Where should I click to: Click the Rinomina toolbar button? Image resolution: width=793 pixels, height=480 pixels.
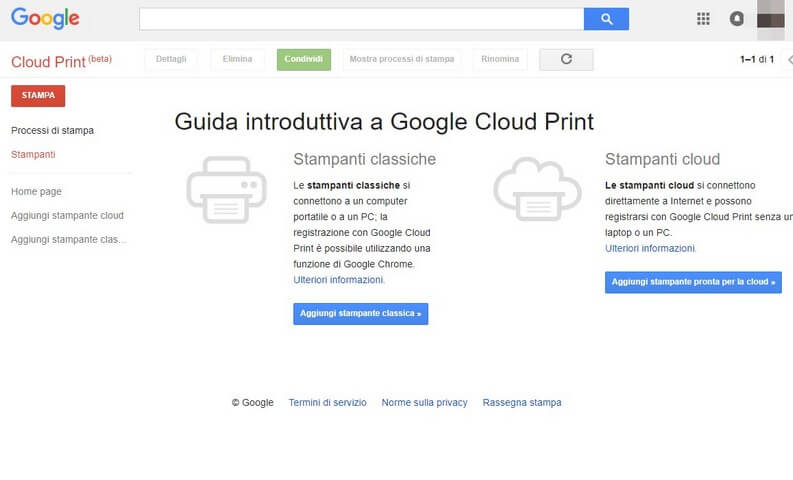500,59
